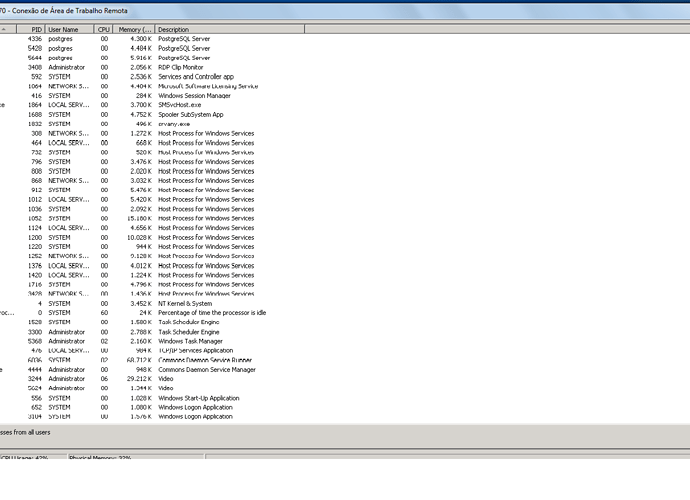Select 'Percentage of time the processor is idle' row

[152, 312]
